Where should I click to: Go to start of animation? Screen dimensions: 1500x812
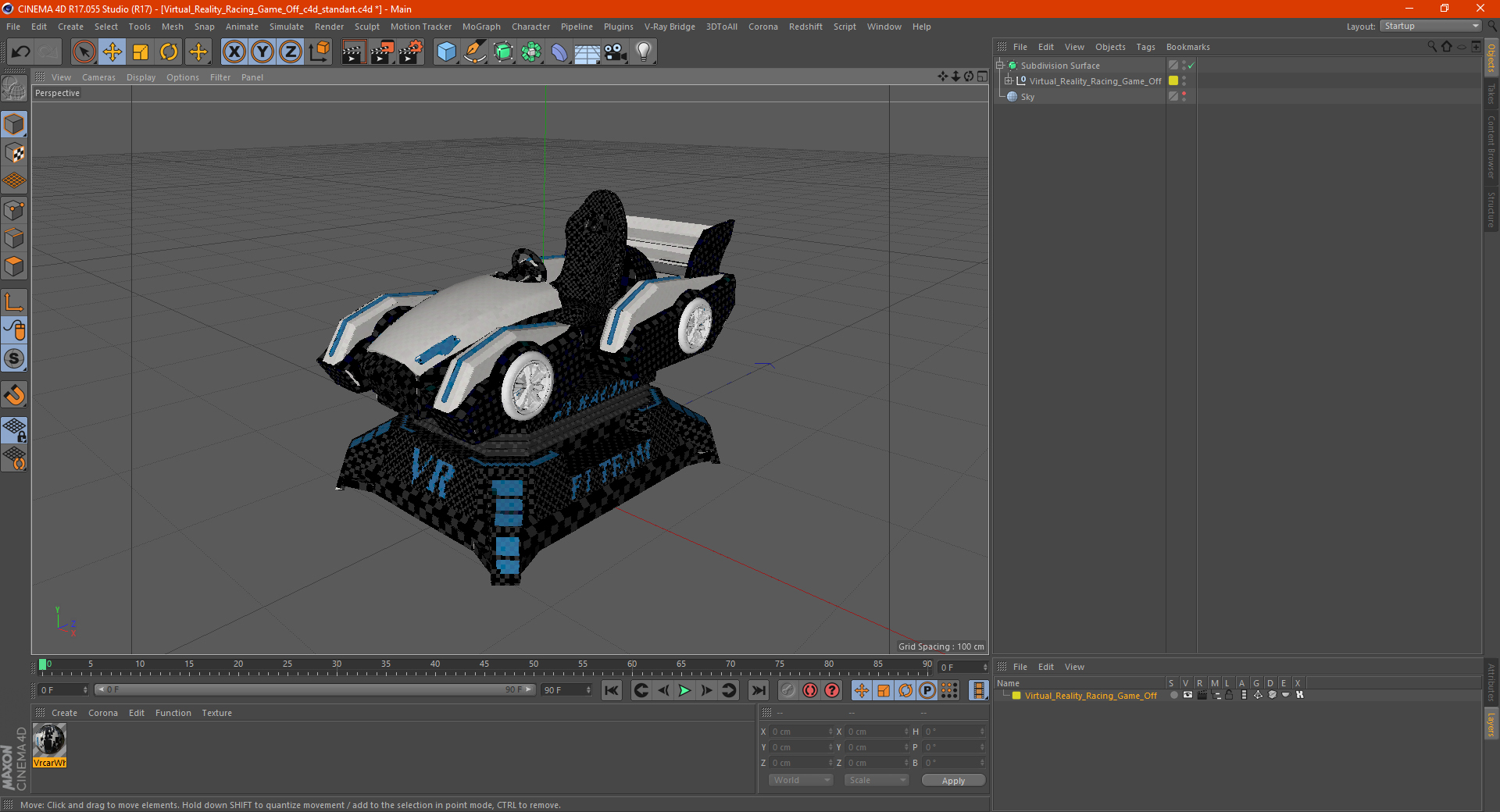click(x=612, y=690)
